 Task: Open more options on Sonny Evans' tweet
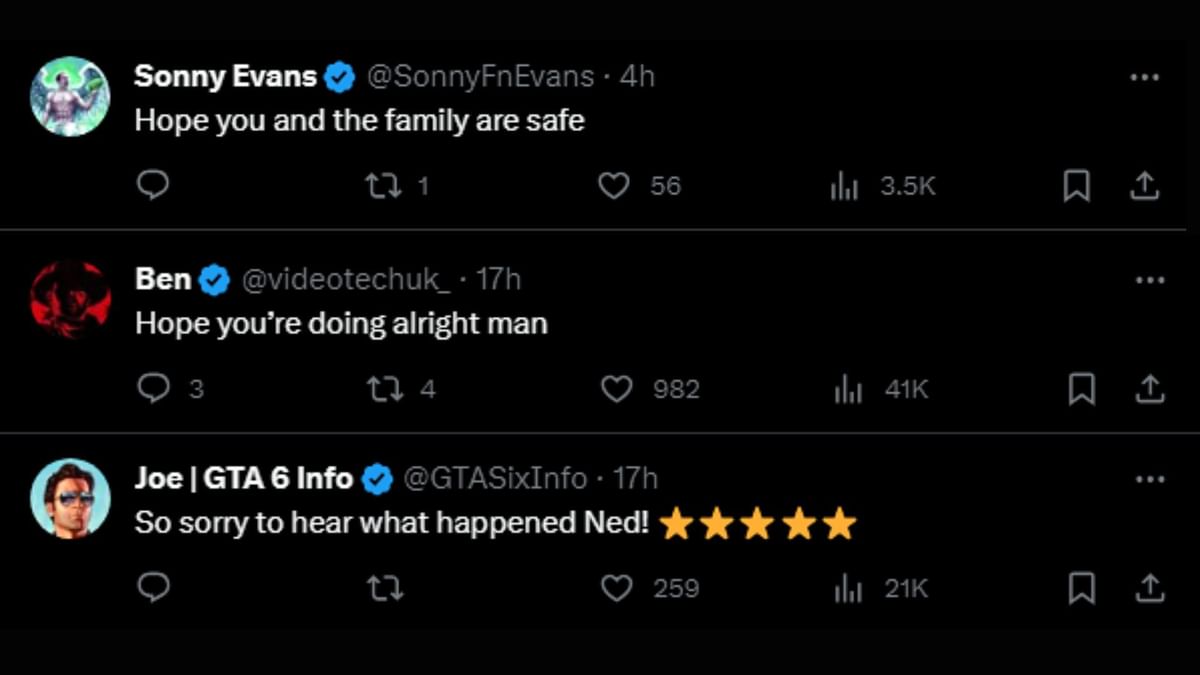click(x=1144, y=78)
